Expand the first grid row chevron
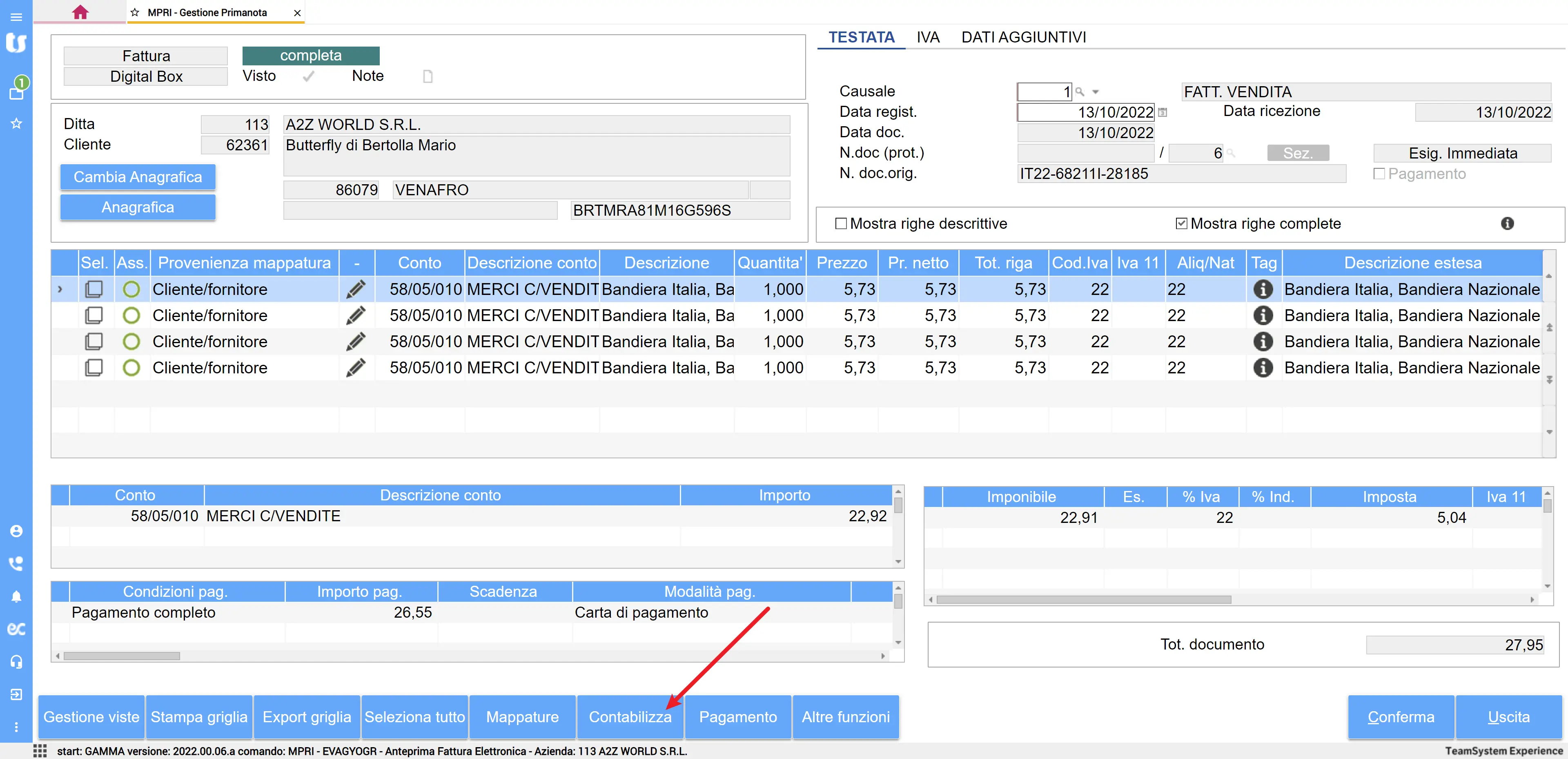1568x759 pixels. (x=60, y=289)
